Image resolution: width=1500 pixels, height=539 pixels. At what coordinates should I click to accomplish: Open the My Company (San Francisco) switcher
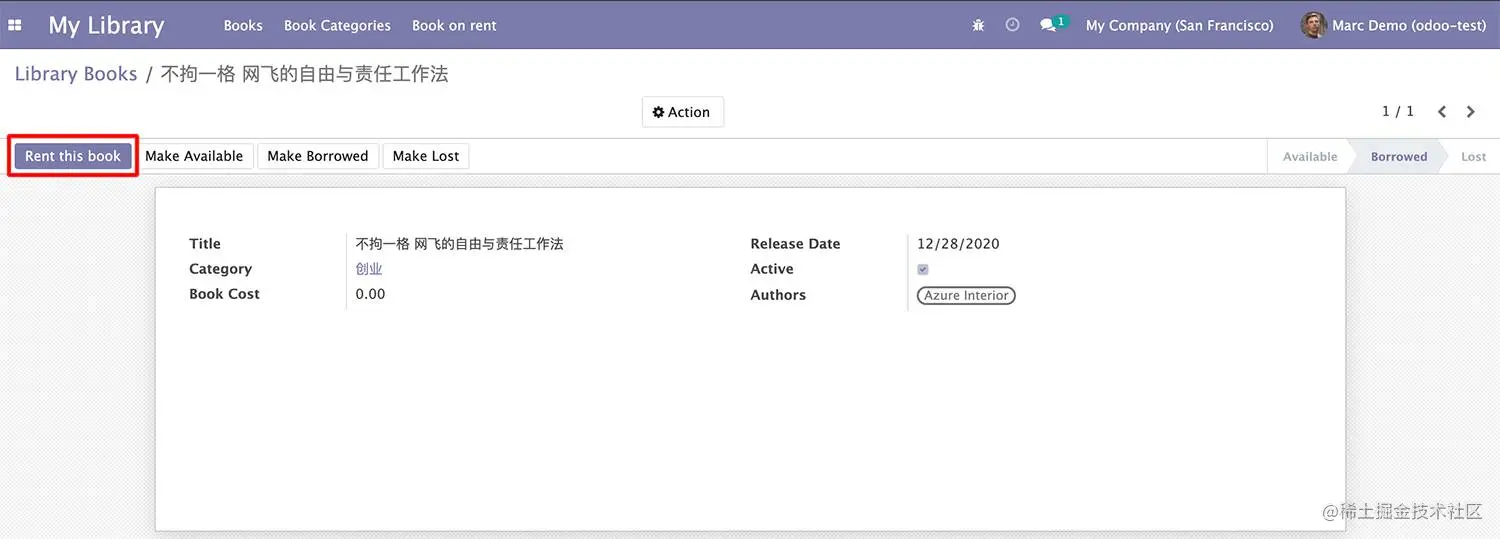[x=1180, y=25]
